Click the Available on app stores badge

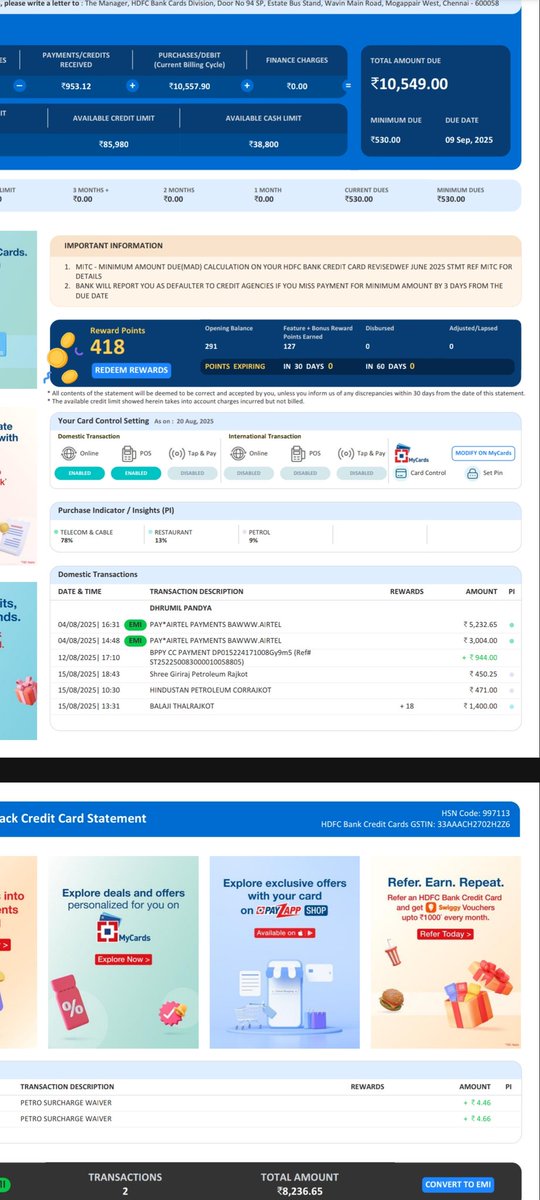285,932
